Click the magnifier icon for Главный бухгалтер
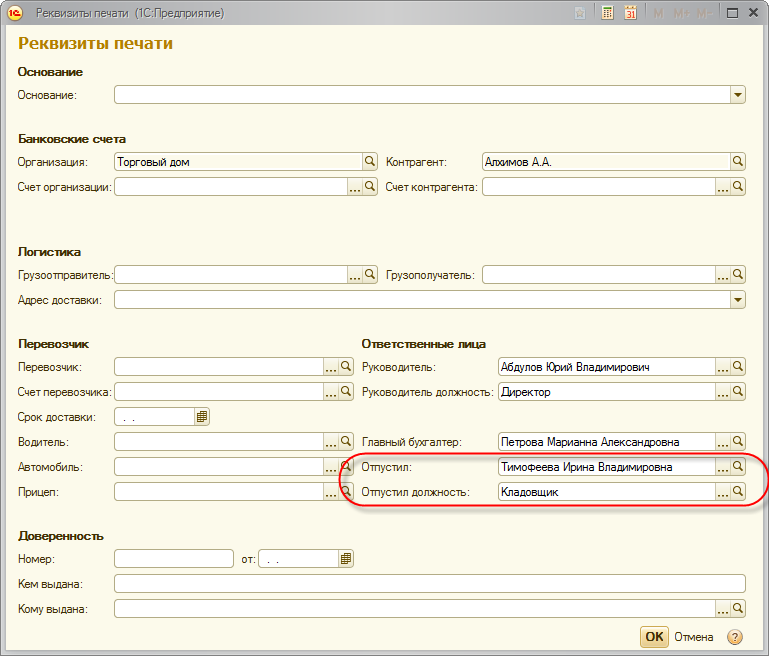This screenshot has height=656, width=769. click(738, 441)
